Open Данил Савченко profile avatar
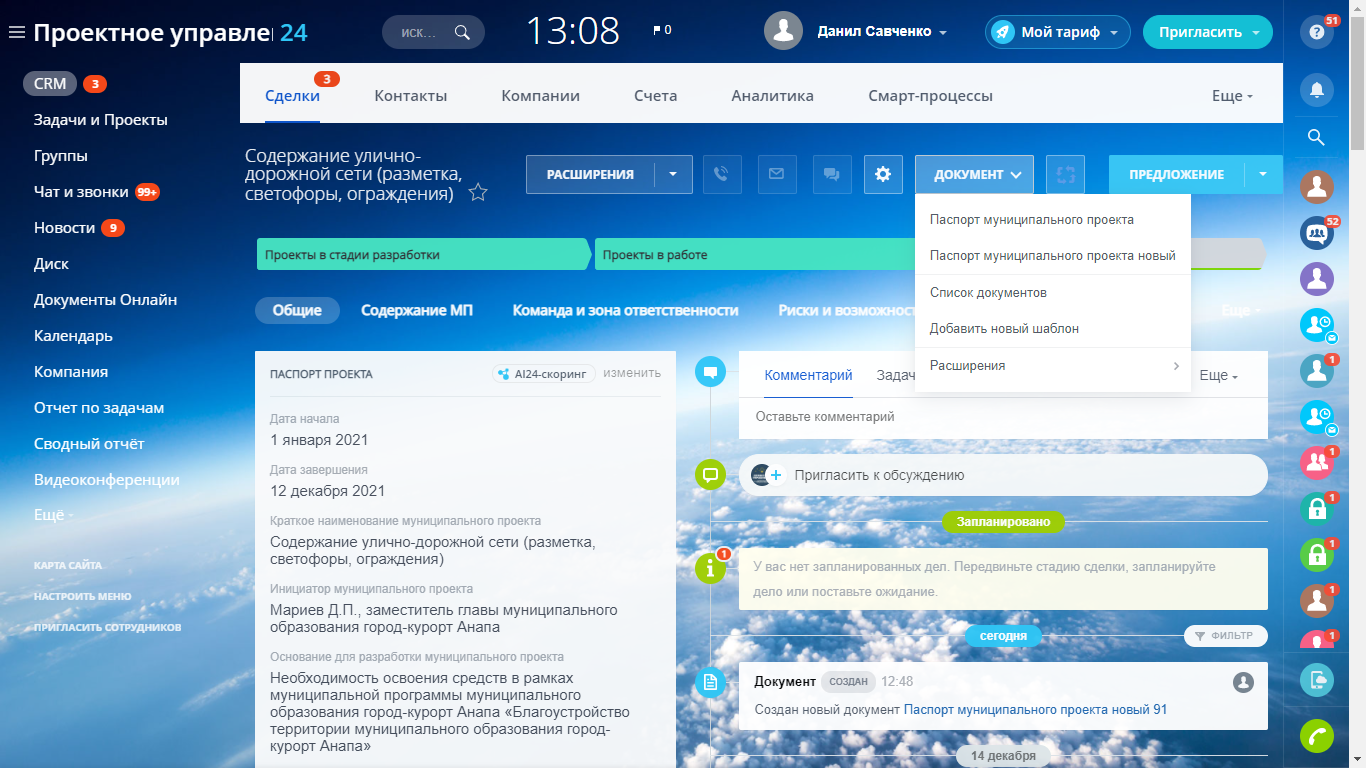The height and width of the screenshot is (768, 1366). click(x=783, y=31)
